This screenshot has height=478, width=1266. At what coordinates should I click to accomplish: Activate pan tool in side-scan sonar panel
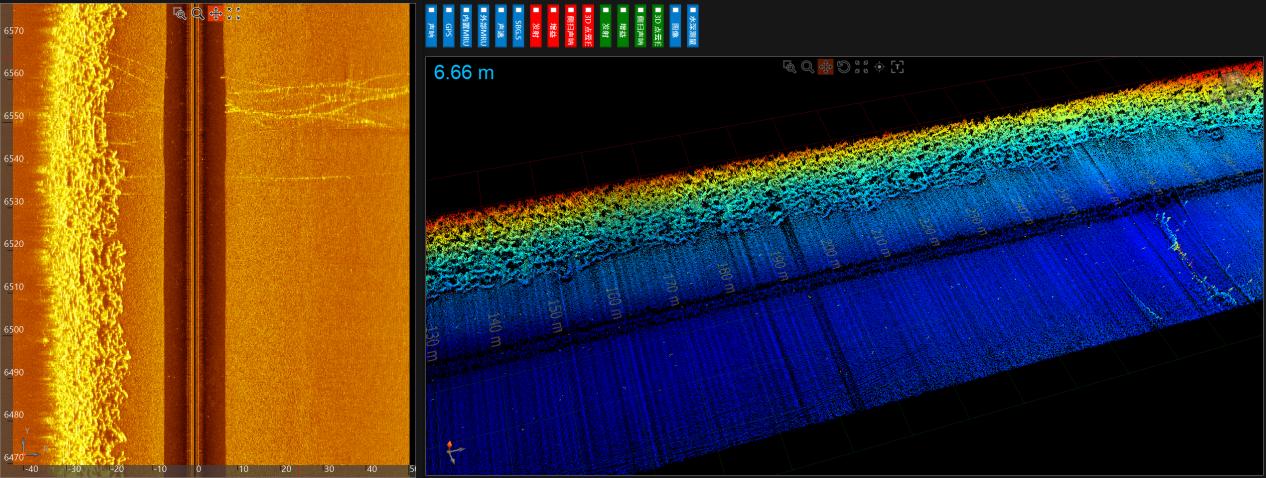[x=216, y=13]
